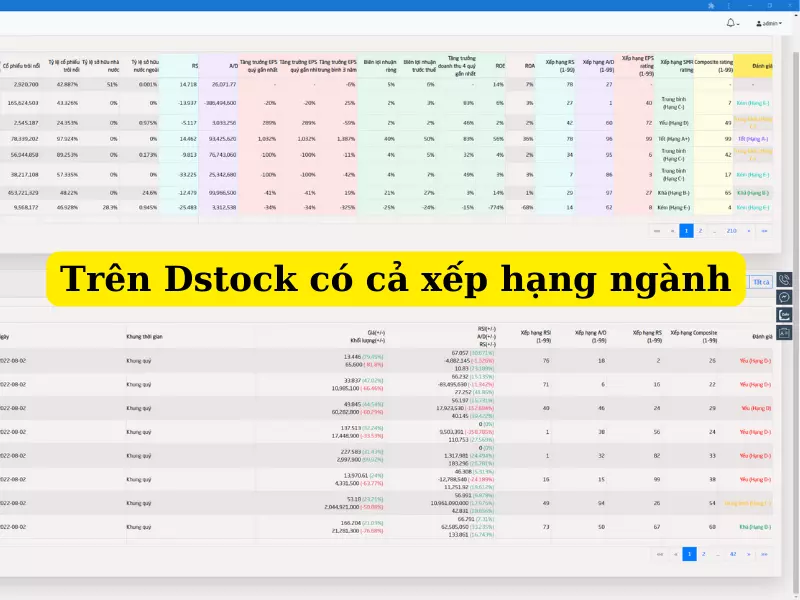
Task: Click previous-page arrow in upper pagination
Action: tap(672, 231)
